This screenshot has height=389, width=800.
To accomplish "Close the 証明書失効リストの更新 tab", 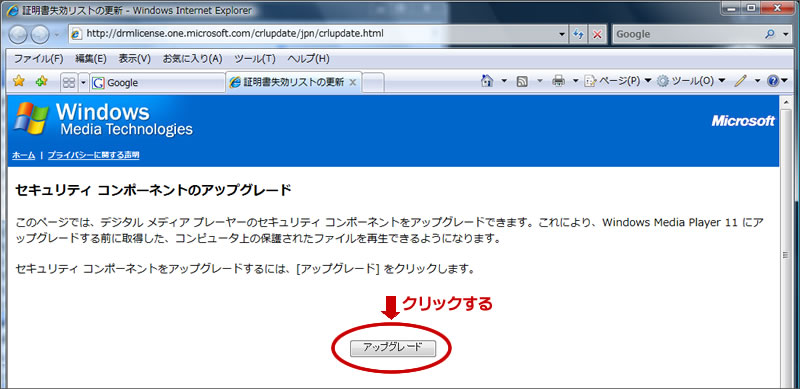I will [352, 82].
